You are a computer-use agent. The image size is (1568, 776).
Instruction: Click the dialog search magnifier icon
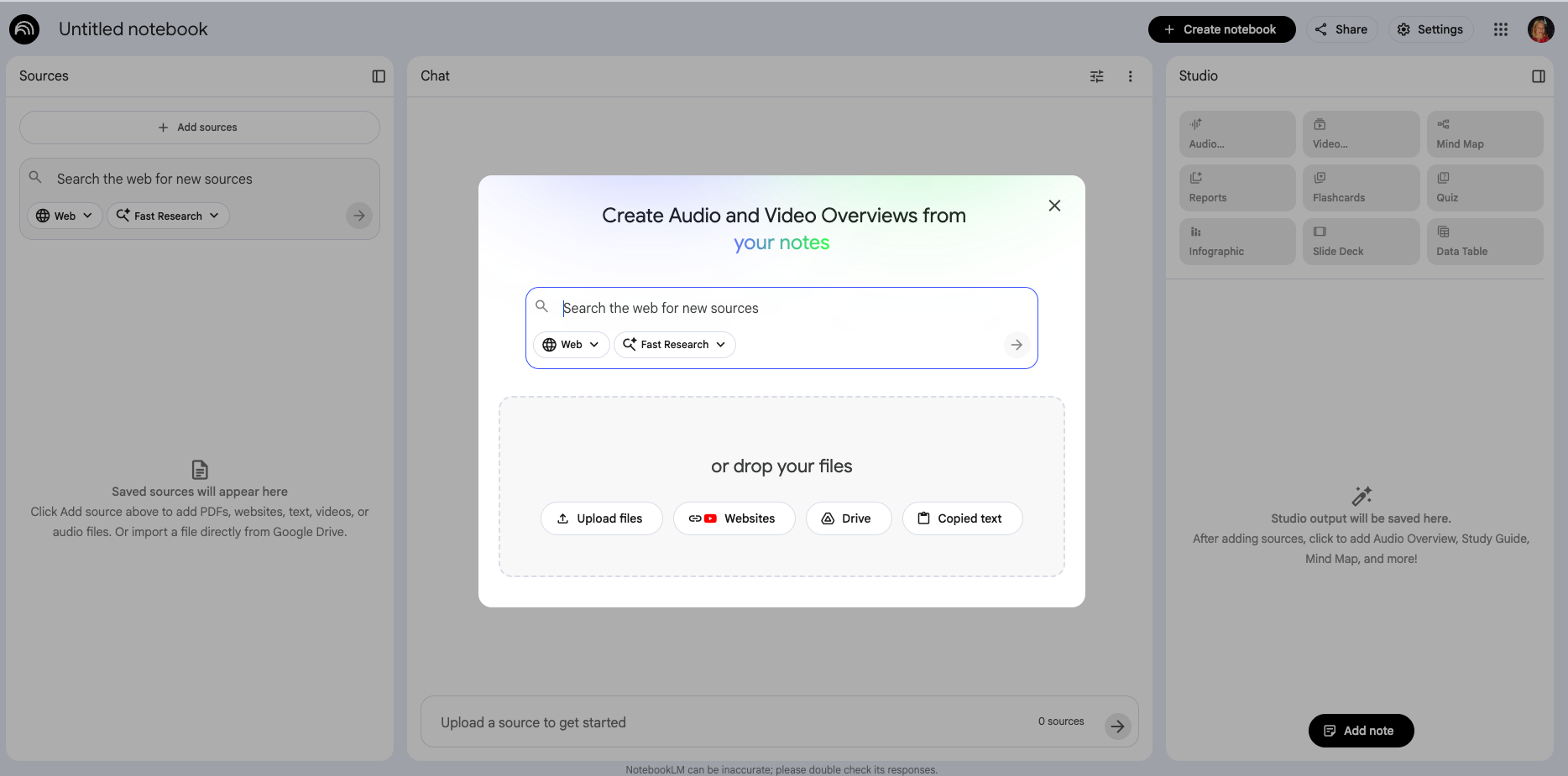coord(542,306)
